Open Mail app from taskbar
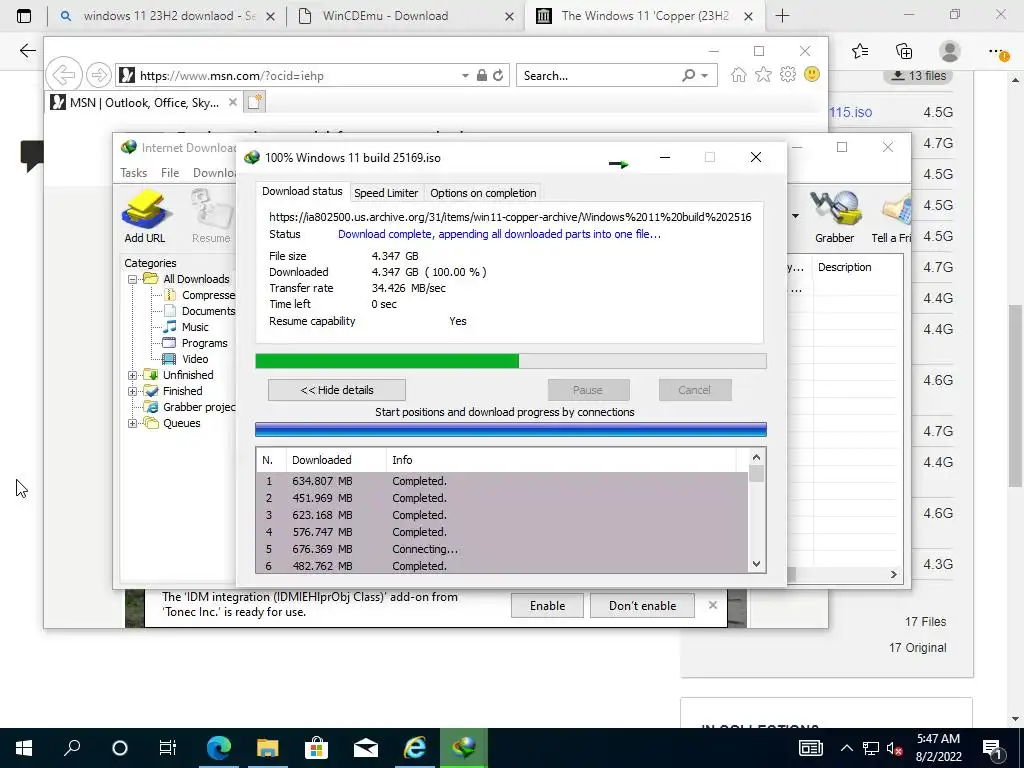Image resolution: width=1024 pixels, height=768 pixels. point(366,748)
